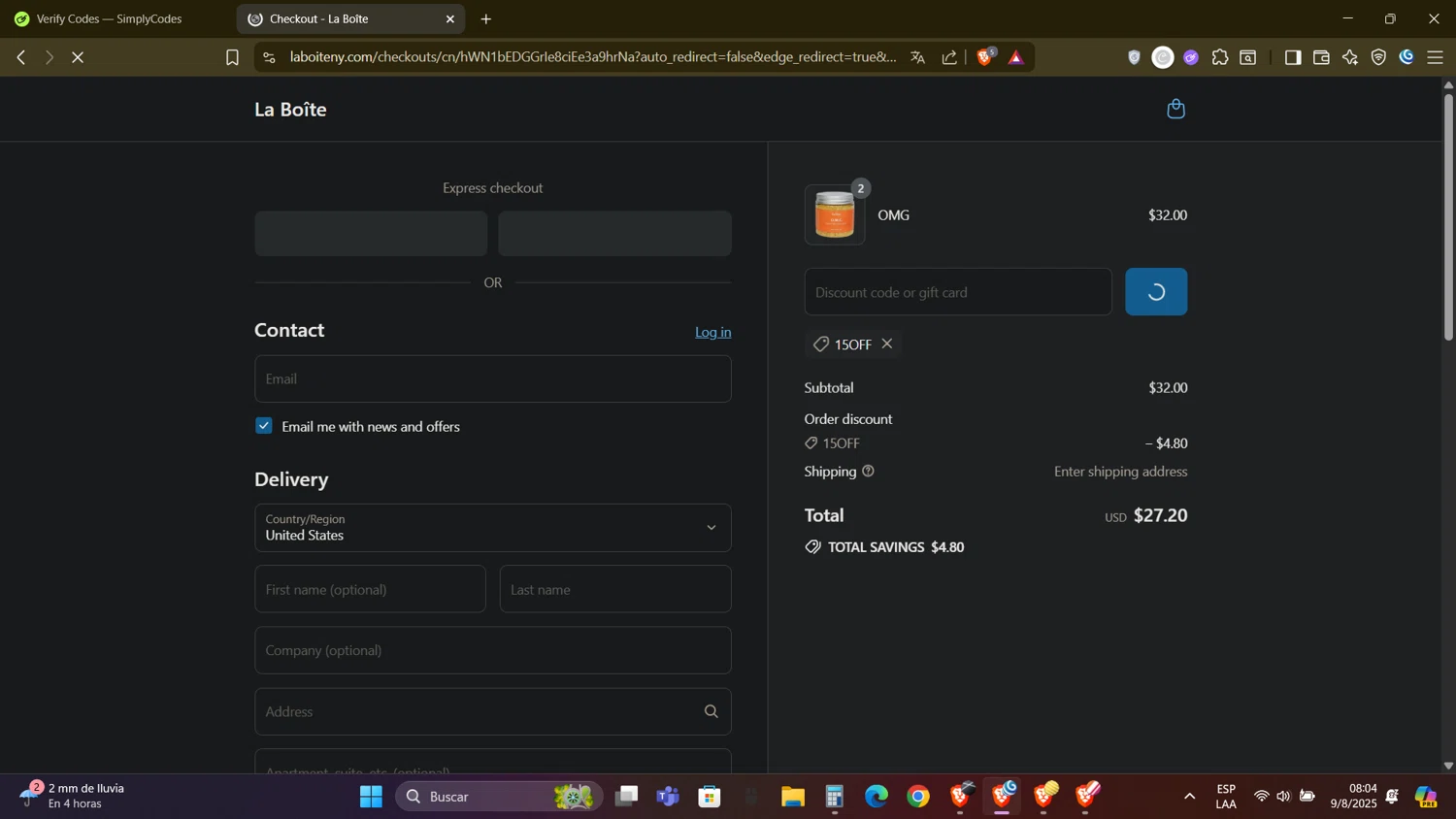Open Calculator from taskbar
Viewport: 1456px width, 819px height.
[835, 797]
